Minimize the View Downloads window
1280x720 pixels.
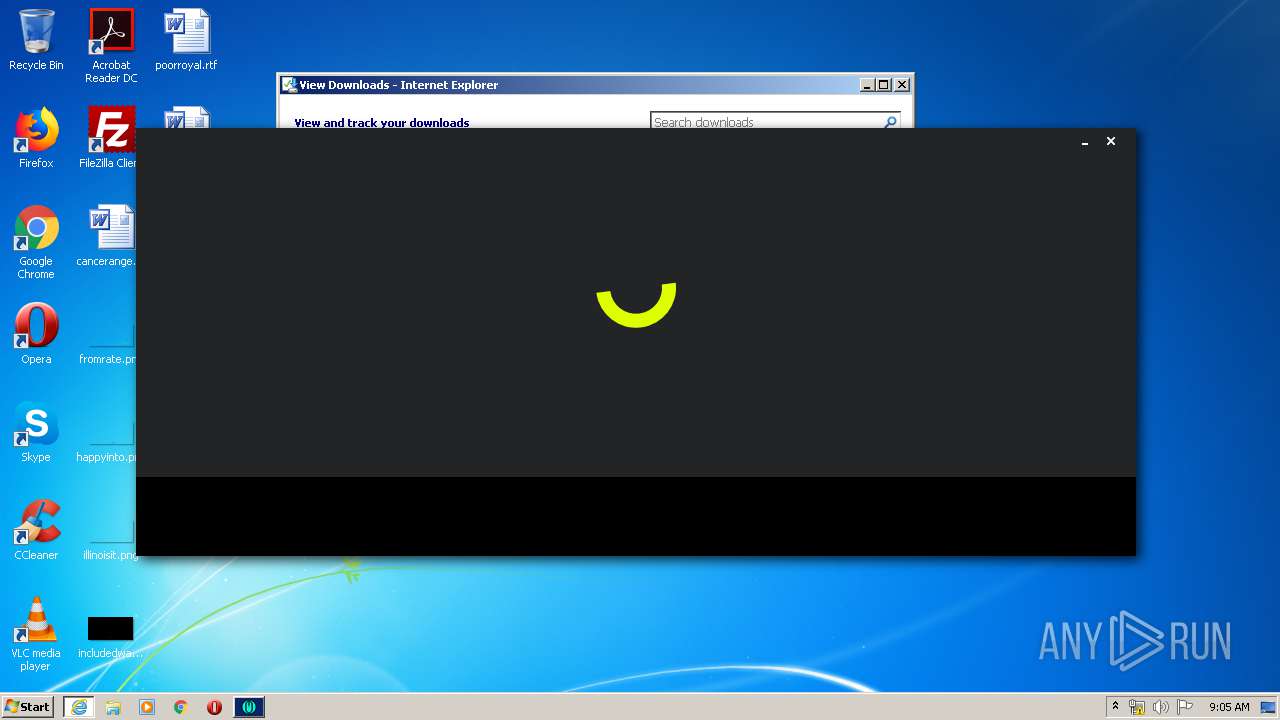coord(867,85)
